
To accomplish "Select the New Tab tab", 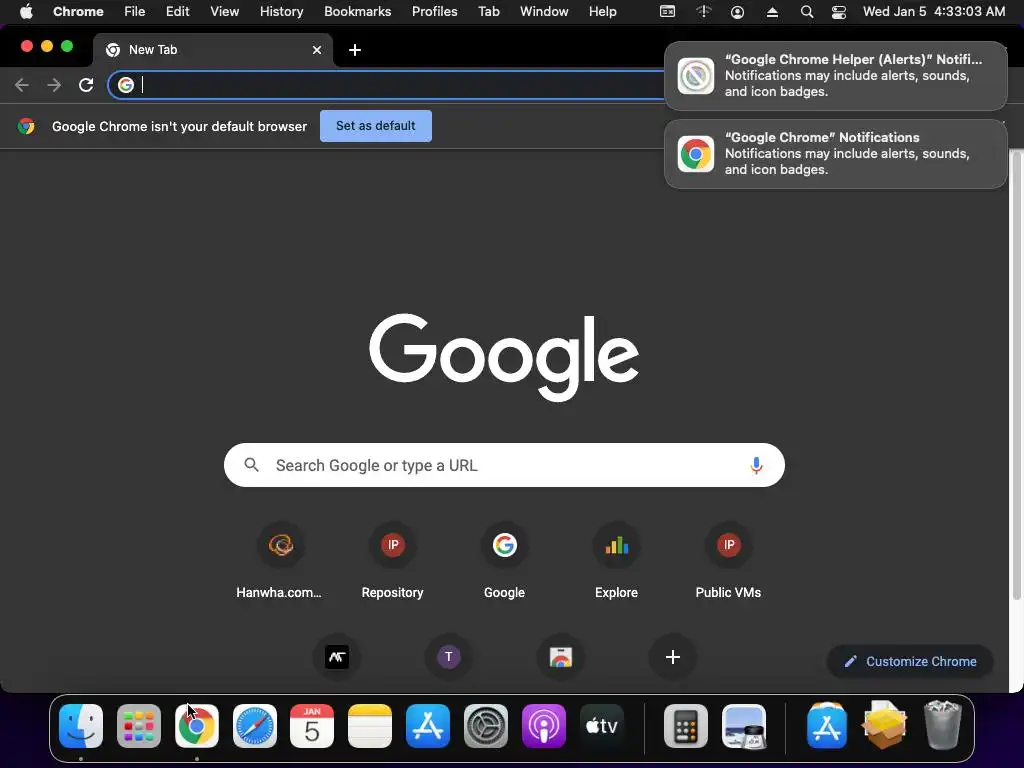I will 213,50.
